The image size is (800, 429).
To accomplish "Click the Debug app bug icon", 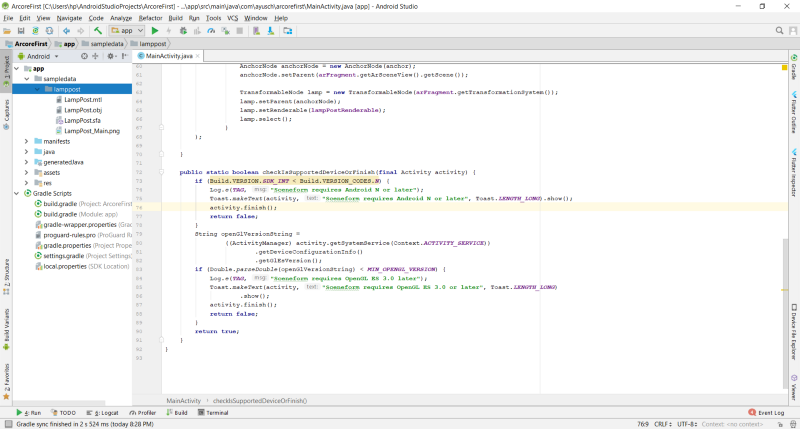I will (183, 31).
